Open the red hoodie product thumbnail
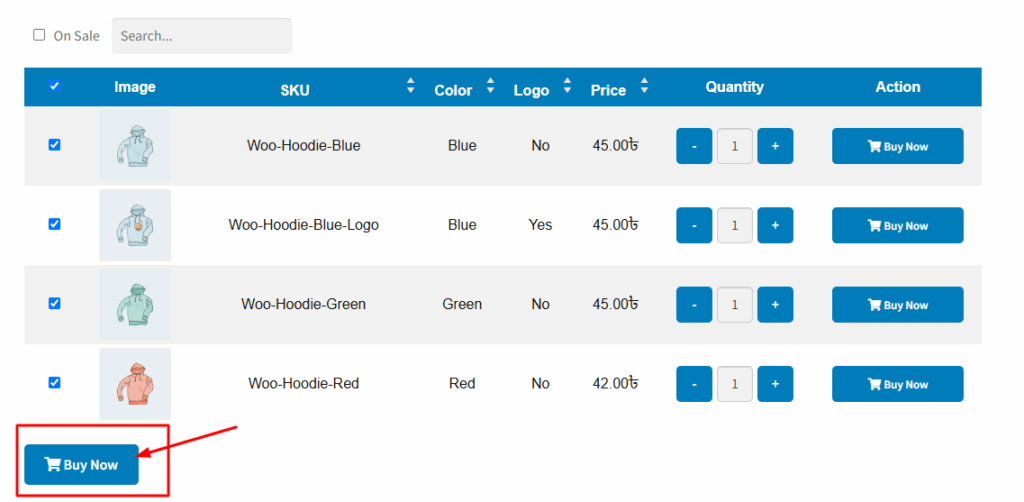 pyautogui.click(x=135, y=384)
